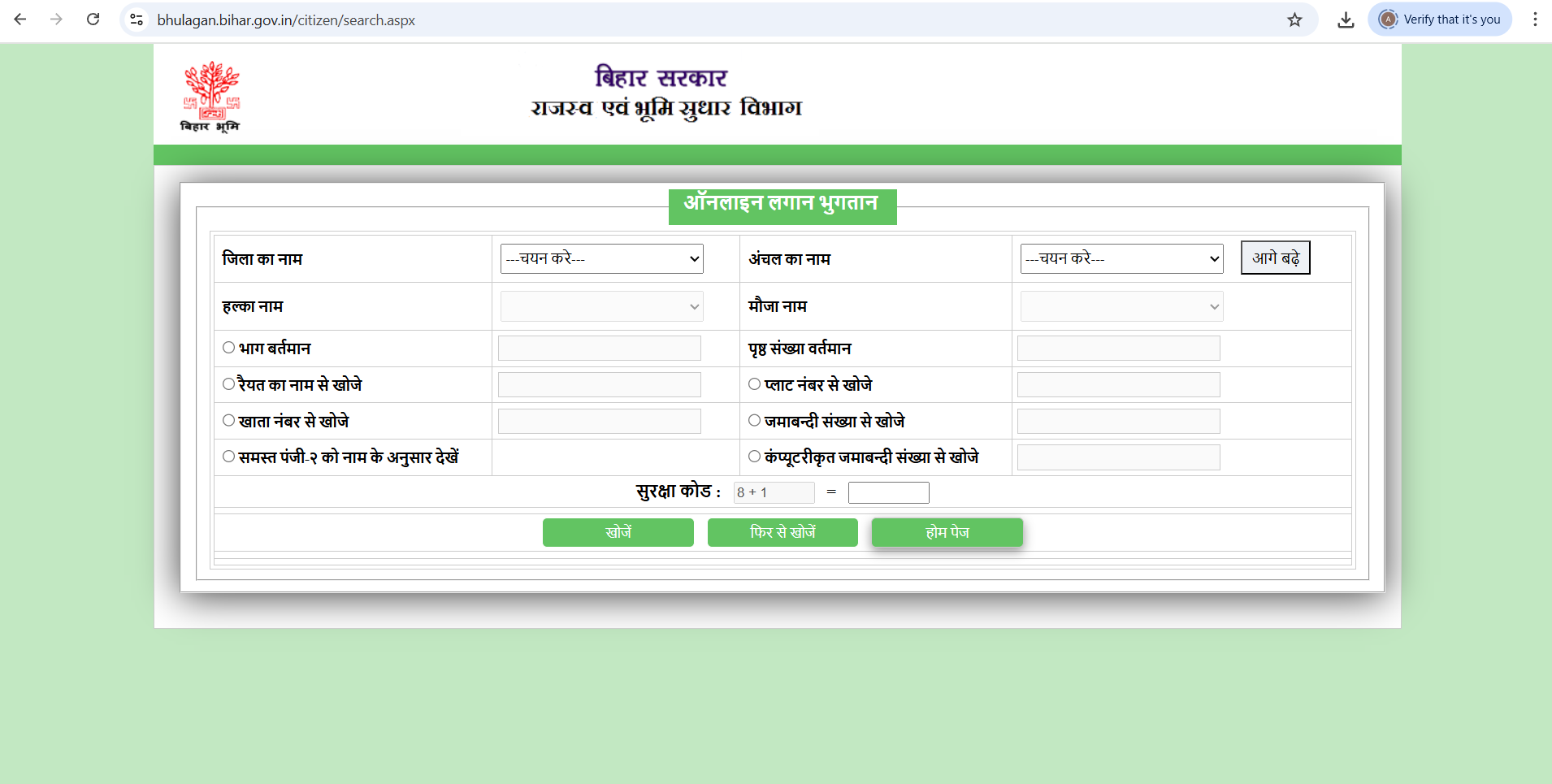1552x784 pixels.
Task: Open the जिला का नाम dropdown
Action: 600,258
